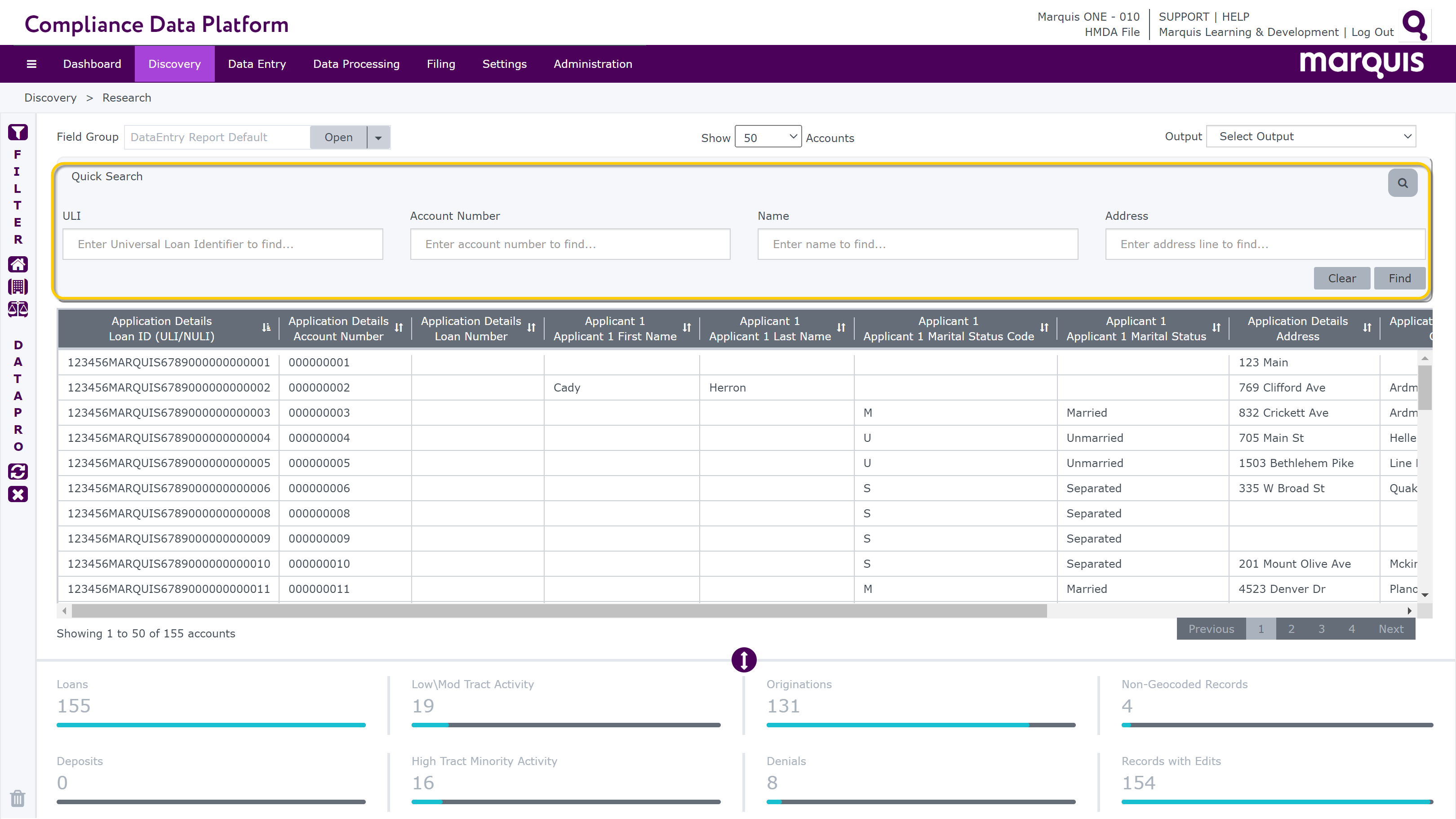
Task: Go to page 3 of results
Action: coord(1322,629)
